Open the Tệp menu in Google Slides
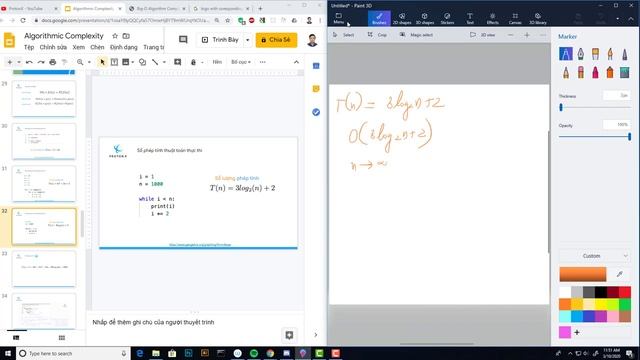This screenshot has width=640, height=360. 29,47
